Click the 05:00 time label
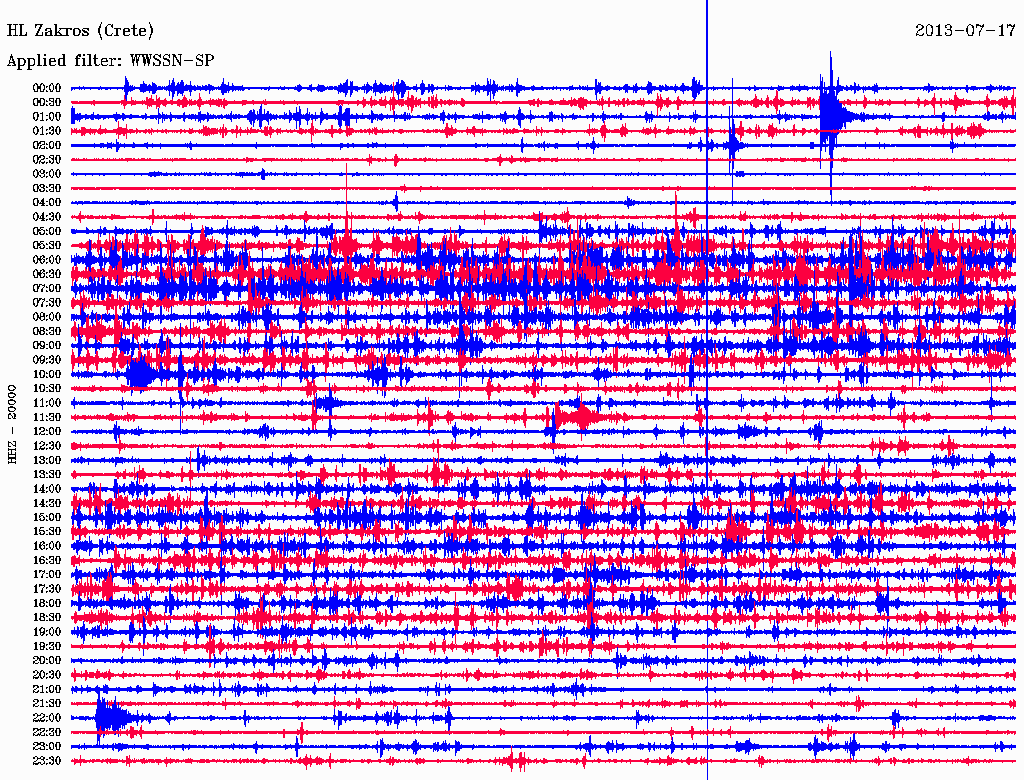 point(47,231)
